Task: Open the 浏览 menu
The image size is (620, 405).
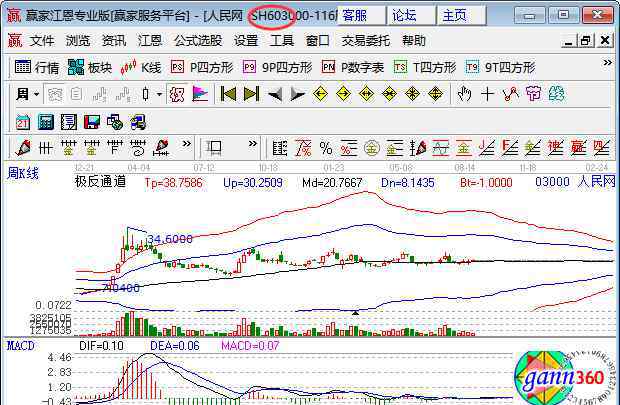Action: coord(78,40)
